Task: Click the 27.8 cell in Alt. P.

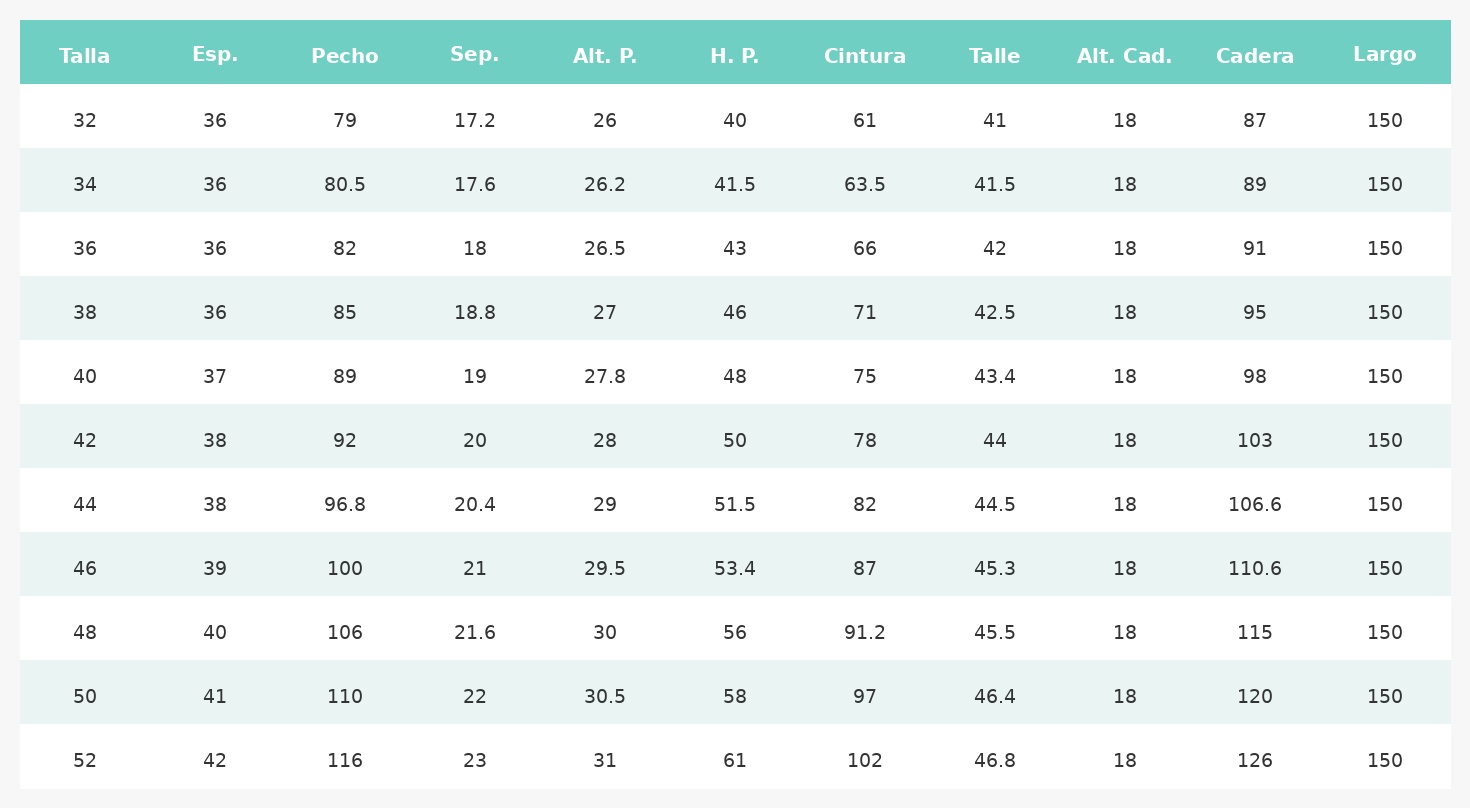Action: (605, 377)
